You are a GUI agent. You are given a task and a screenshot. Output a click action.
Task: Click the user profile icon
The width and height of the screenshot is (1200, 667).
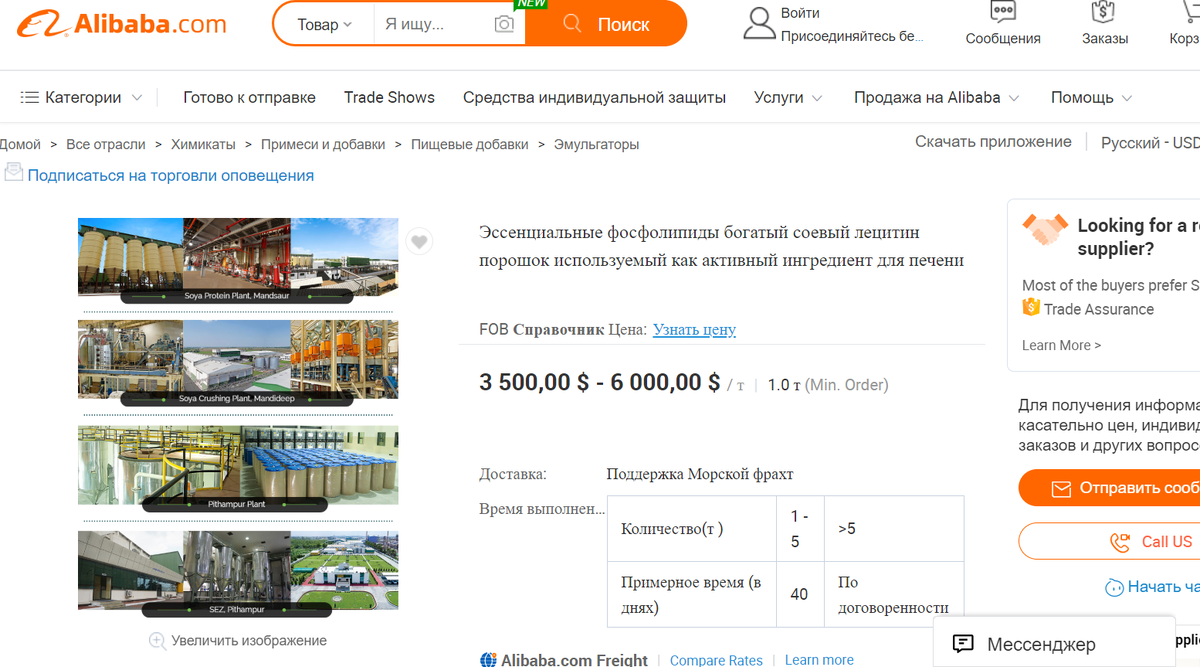click(x=759, y=24)
